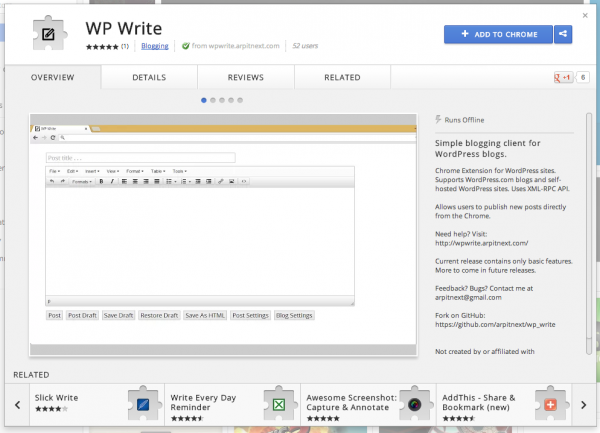Click the Simple blogging client headline
Screen dimensions: 600x433
click(x=488, y=148)
